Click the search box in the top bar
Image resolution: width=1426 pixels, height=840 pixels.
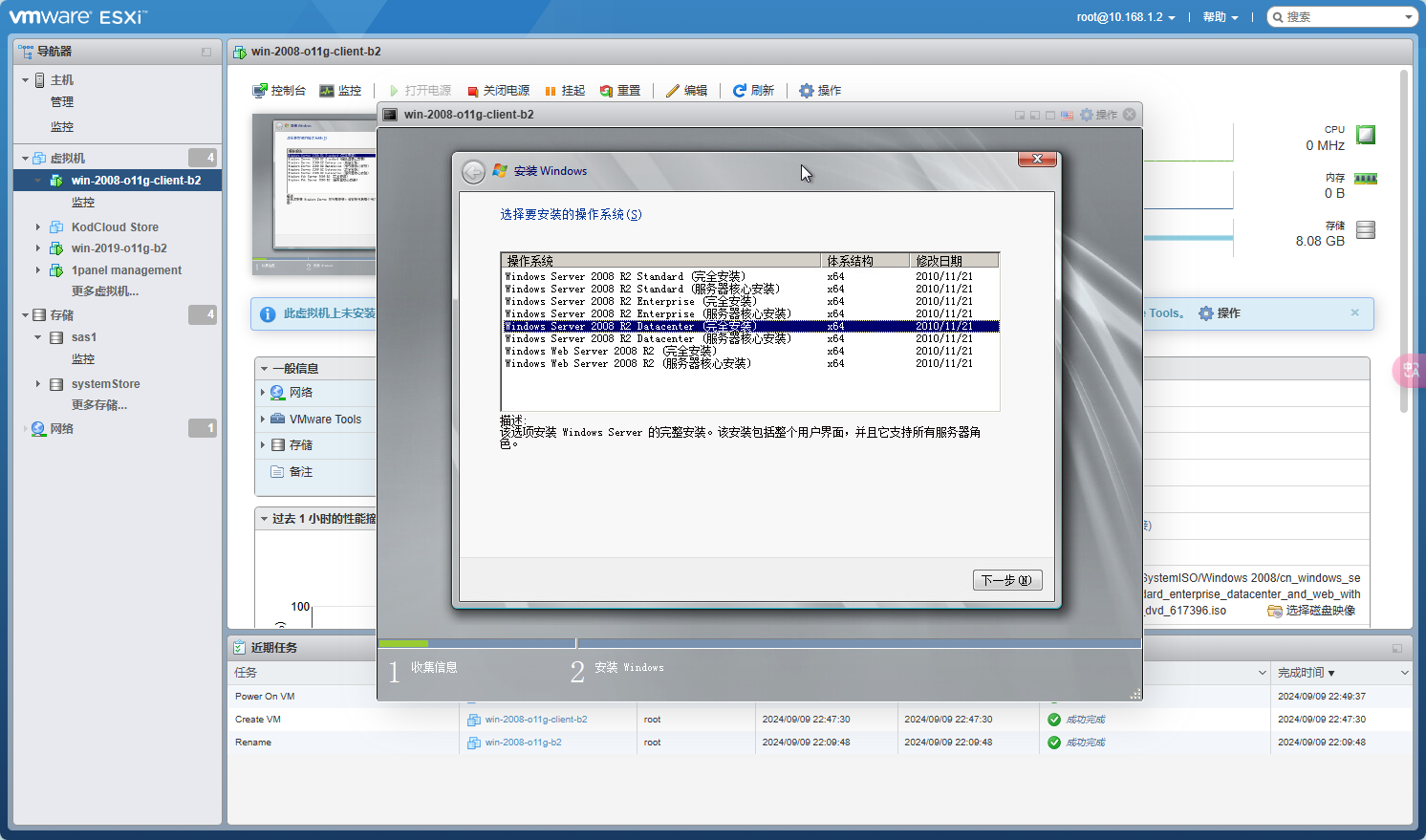1342,17
